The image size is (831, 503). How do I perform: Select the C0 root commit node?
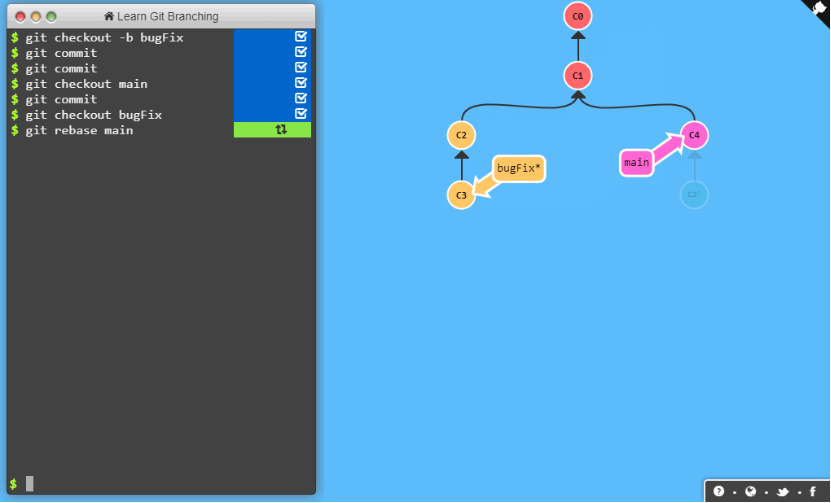point(578,16)
